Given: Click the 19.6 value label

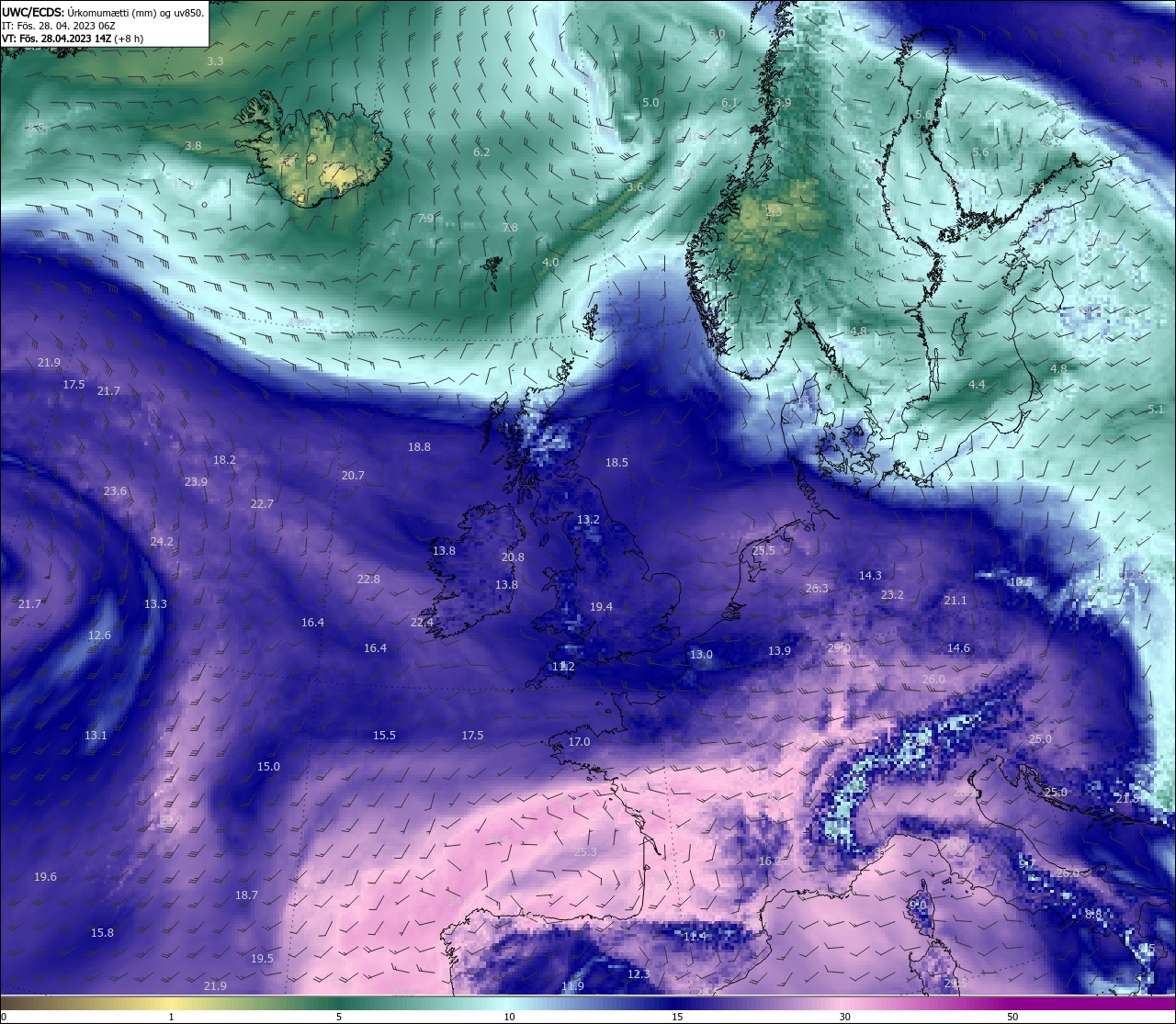Looking at the screenshot, I should click(45, 878).
